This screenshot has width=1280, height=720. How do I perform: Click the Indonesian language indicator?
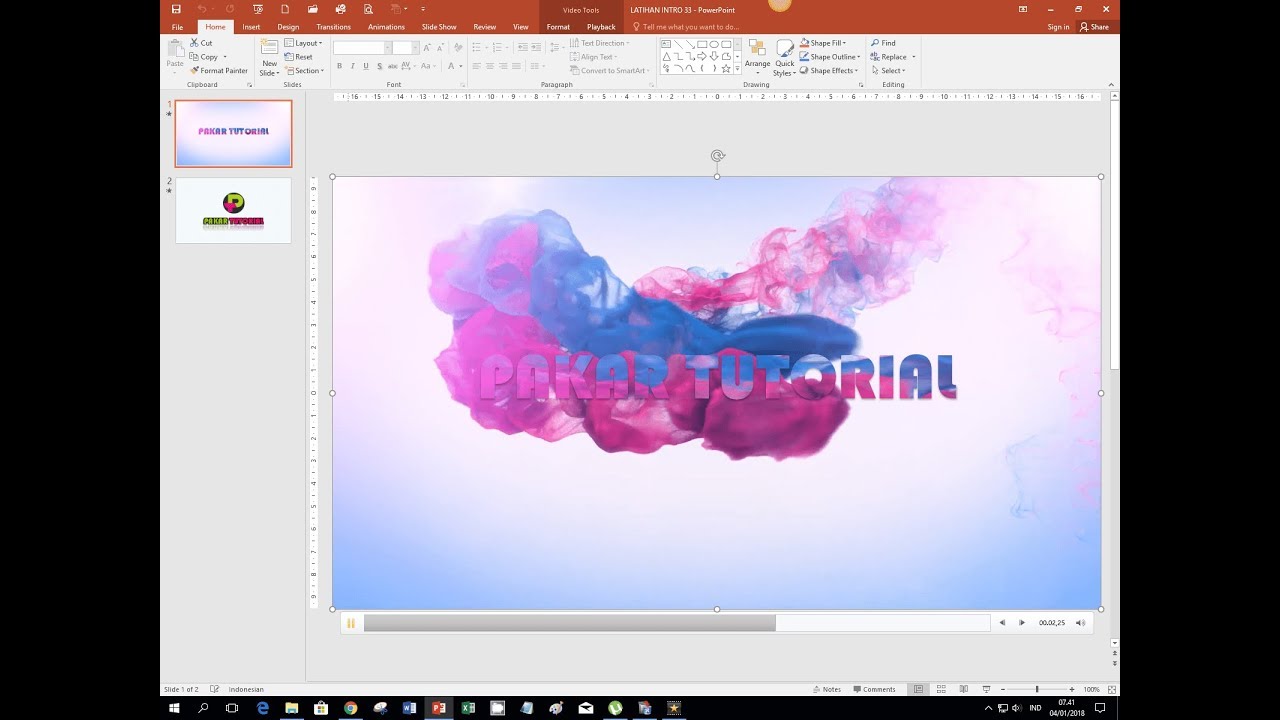(x=246, y=689)
